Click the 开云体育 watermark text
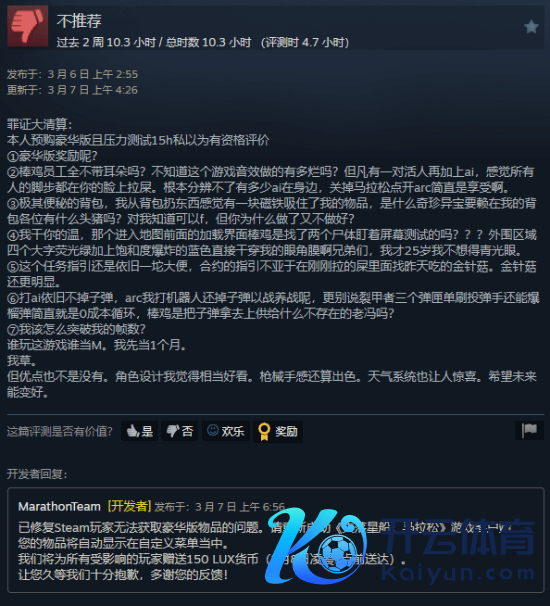 pos(460,537)
